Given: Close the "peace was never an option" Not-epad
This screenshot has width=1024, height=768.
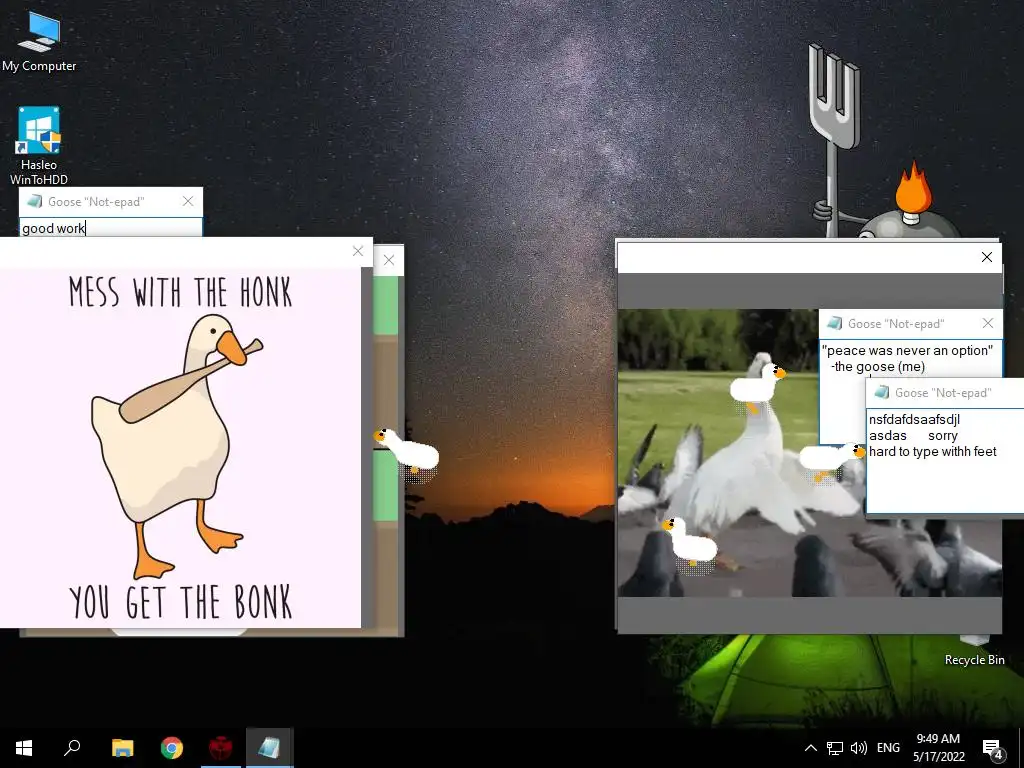Looking at the screenshot, I should click(988, 323).
